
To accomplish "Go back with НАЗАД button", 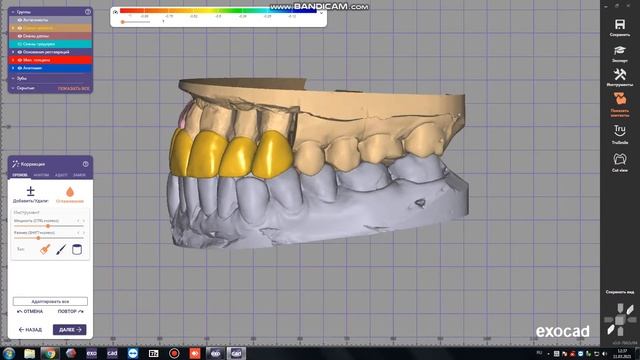I will (x=30, y=330).
